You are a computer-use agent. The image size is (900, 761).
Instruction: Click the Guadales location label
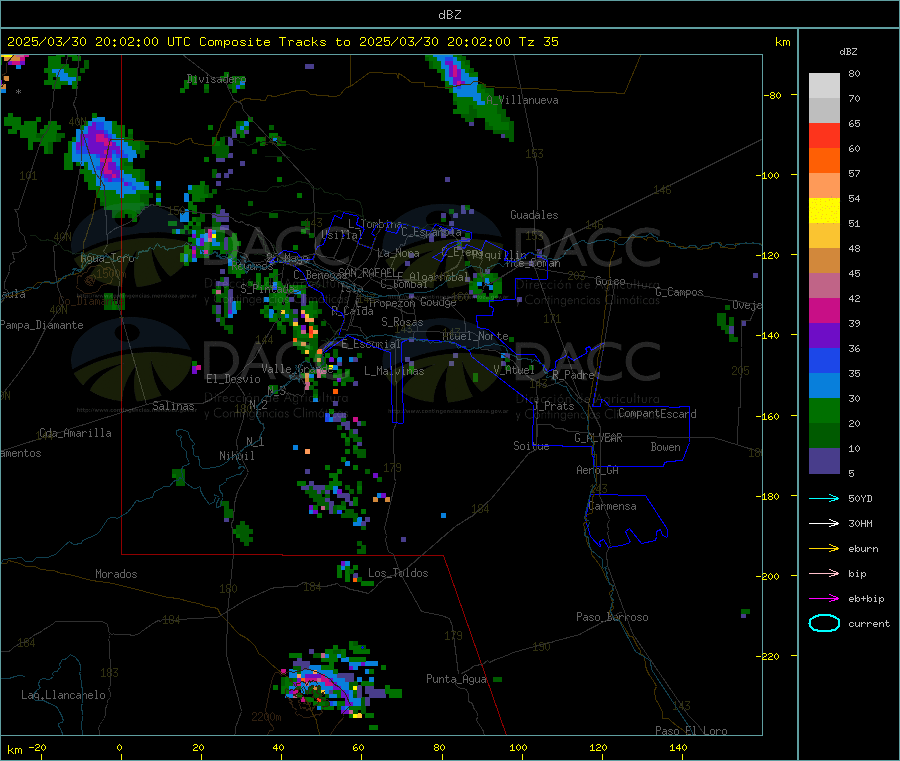[x=534, y=215]
